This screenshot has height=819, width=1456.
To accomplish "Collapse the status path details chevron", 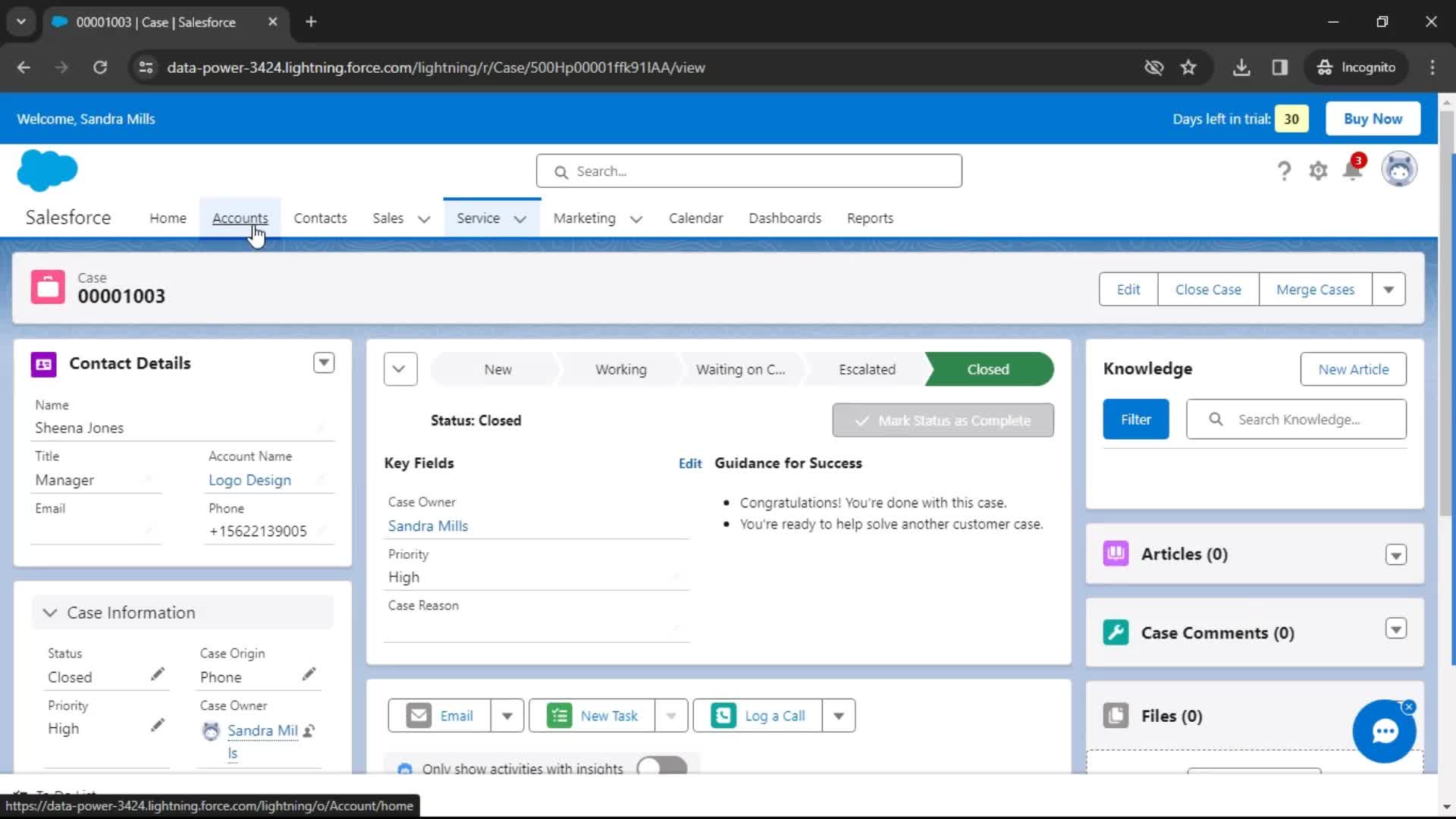I will (x=400, y=369).
